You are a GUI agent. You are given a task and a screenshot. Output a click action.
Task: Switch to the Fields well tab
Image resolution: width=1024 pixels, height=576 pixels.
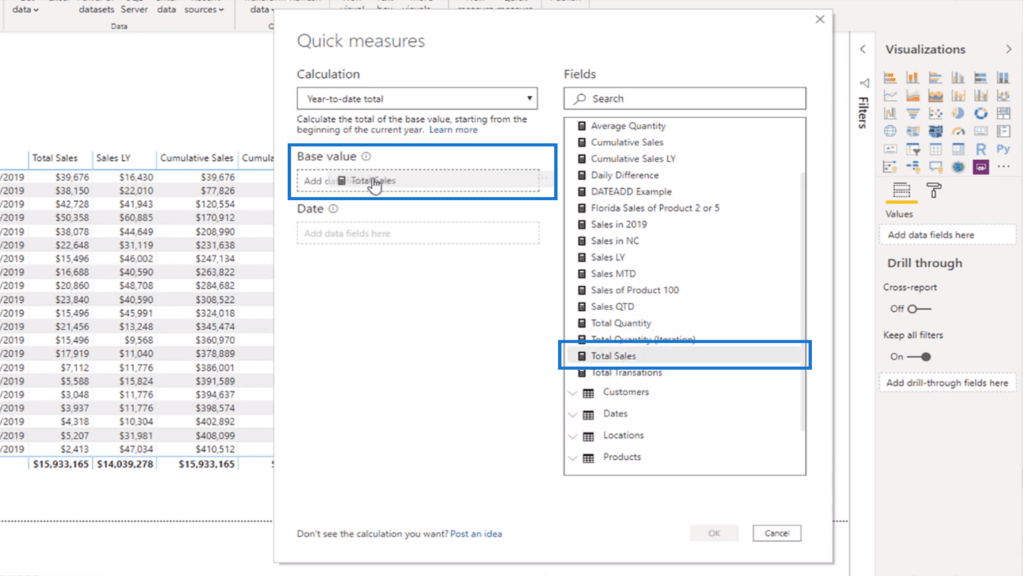[x=902, y=191]
